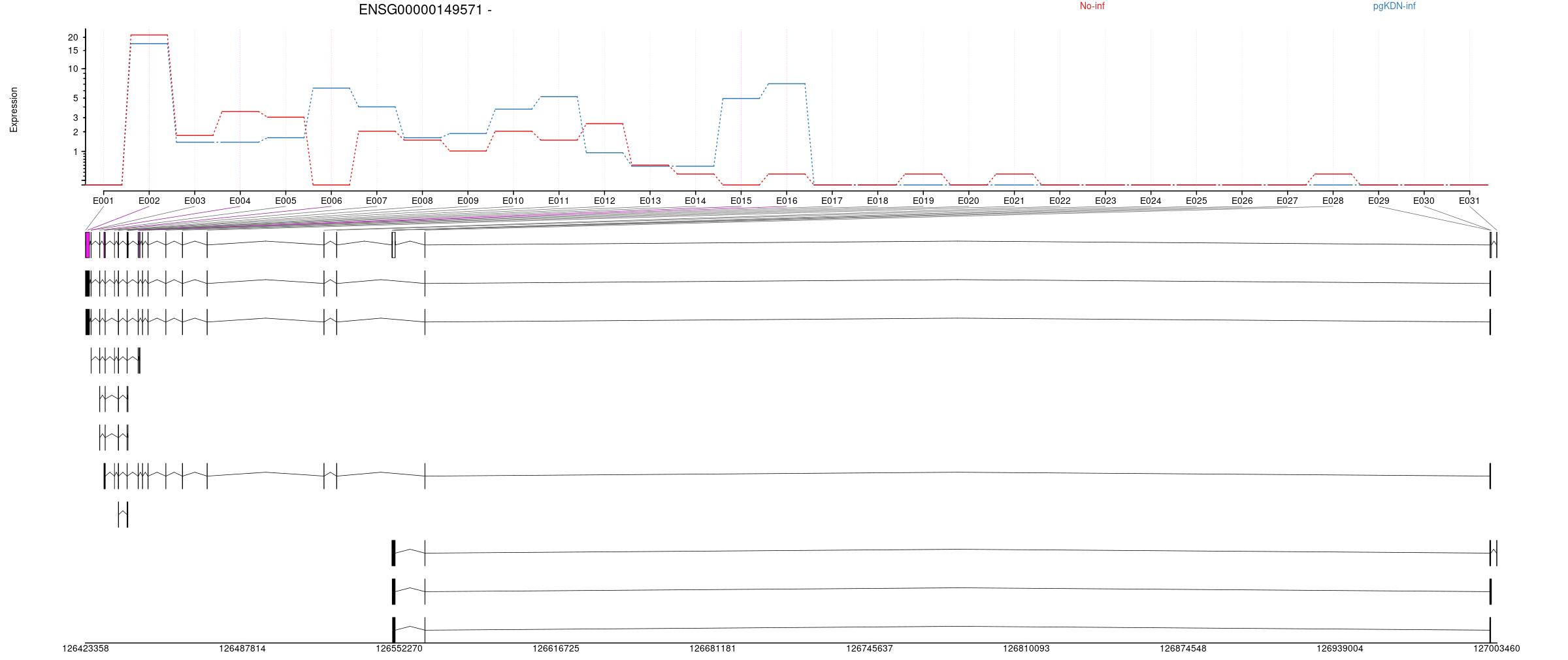Click exon label E005

(x=286, y=201)
